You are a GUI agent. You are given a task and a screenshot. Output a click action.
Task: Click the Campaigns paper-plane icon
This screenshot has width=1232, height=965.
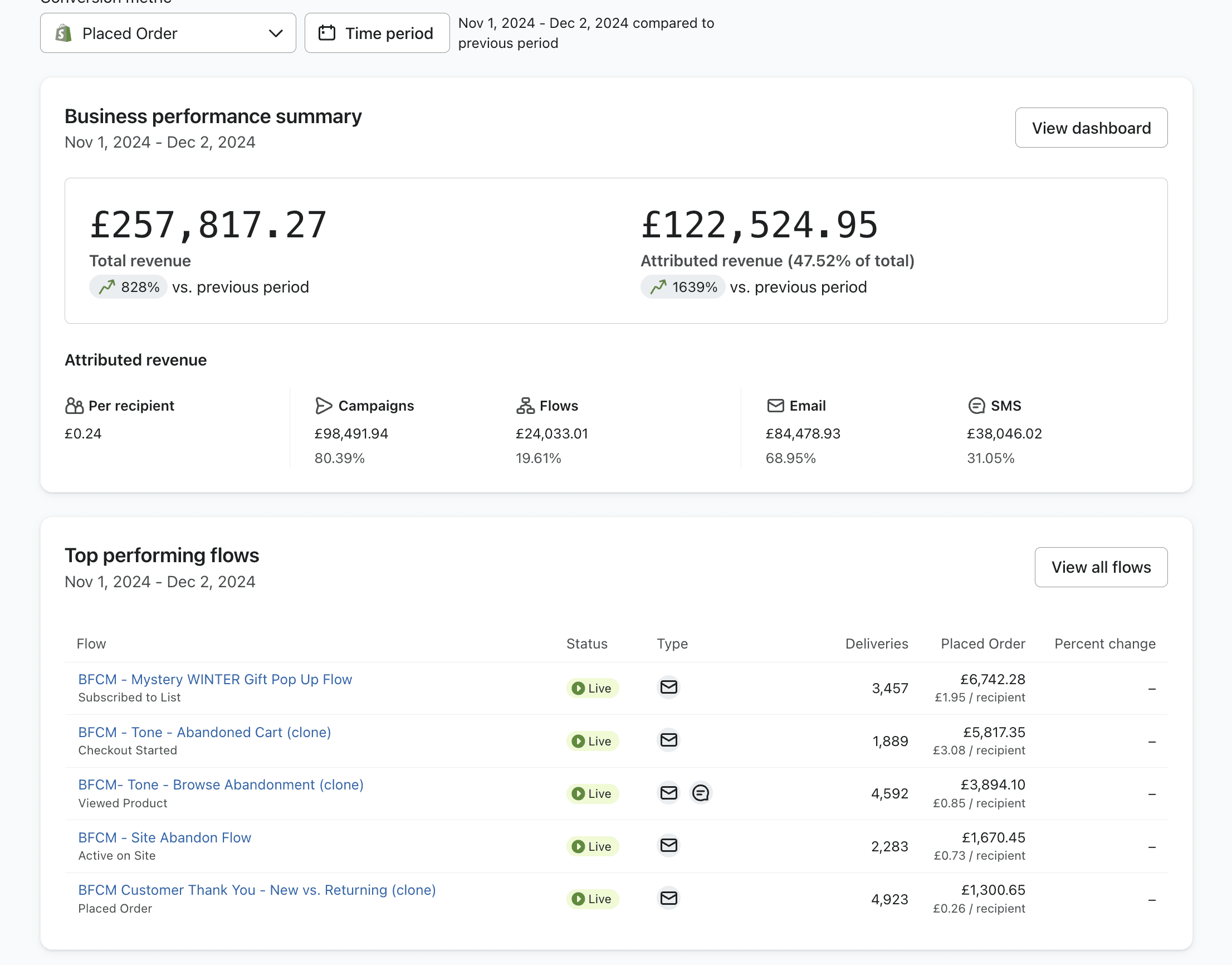point(323,406)
